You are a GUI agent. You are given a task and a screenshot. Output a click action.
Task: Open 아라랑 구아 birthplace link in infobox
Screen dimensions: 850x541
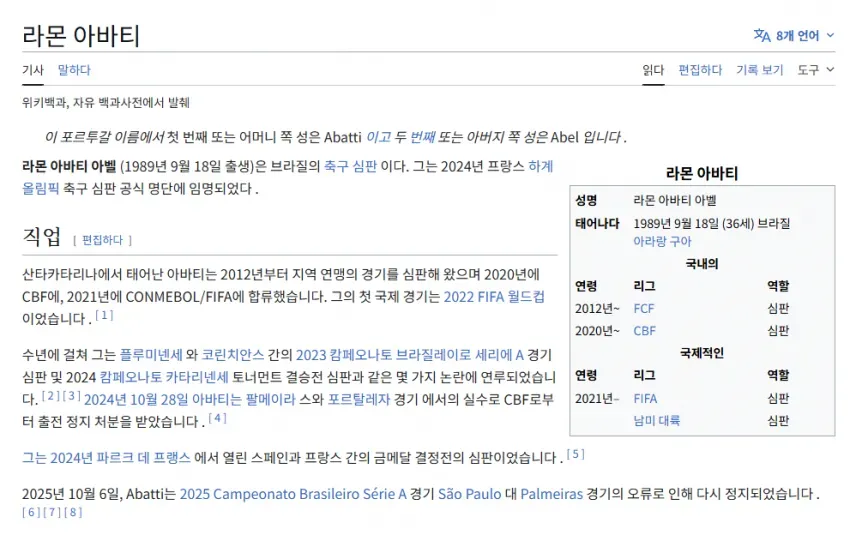[x=662, y=241]
